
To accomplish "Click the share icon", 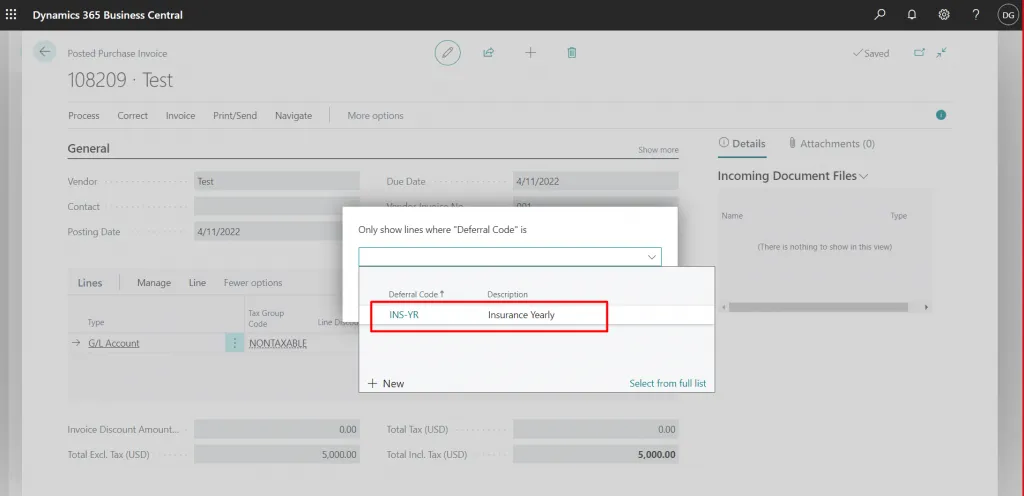I will (488, 53).
